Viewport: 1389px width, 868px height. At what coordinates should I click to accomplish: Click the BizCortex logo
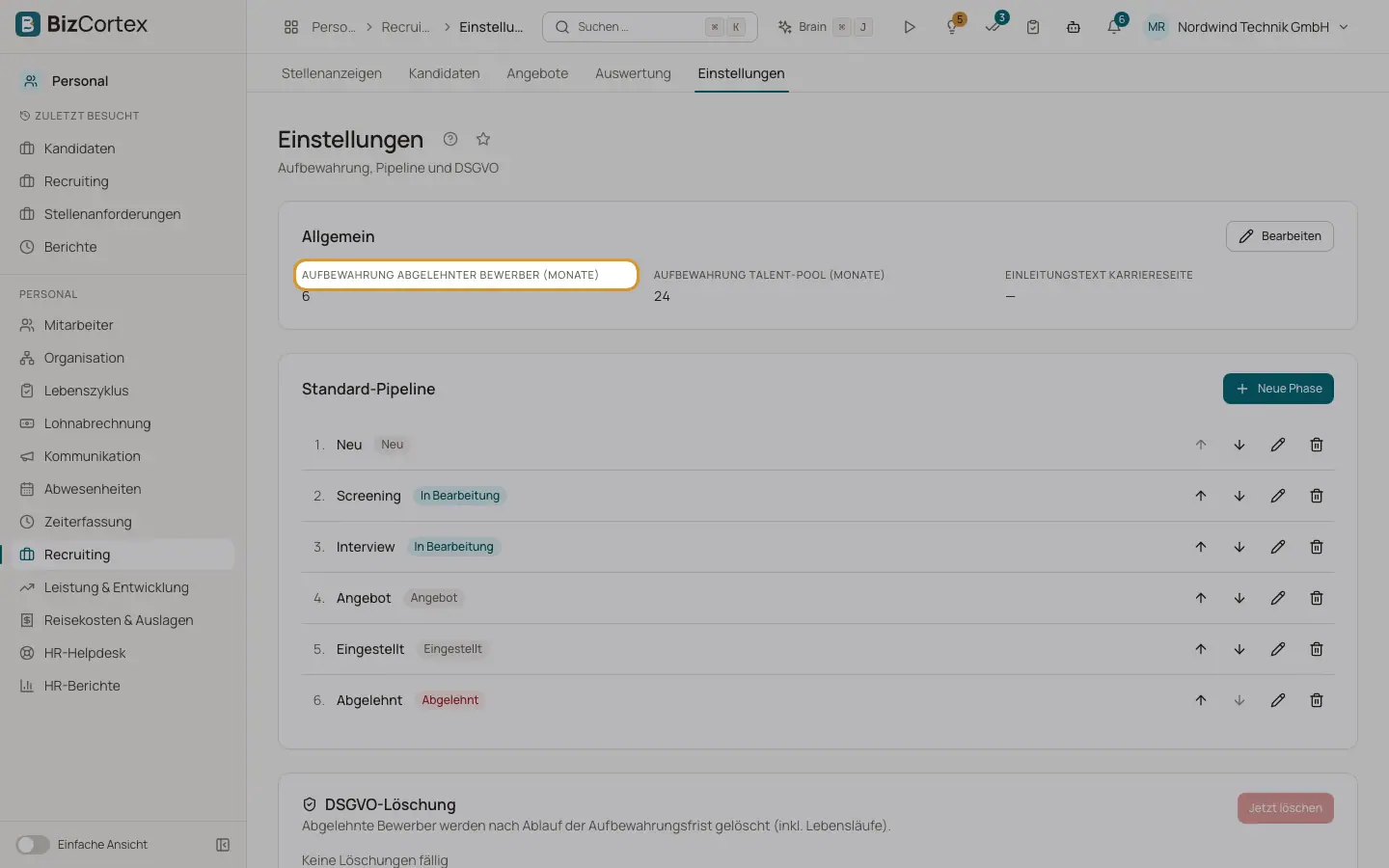click(82, 24)
